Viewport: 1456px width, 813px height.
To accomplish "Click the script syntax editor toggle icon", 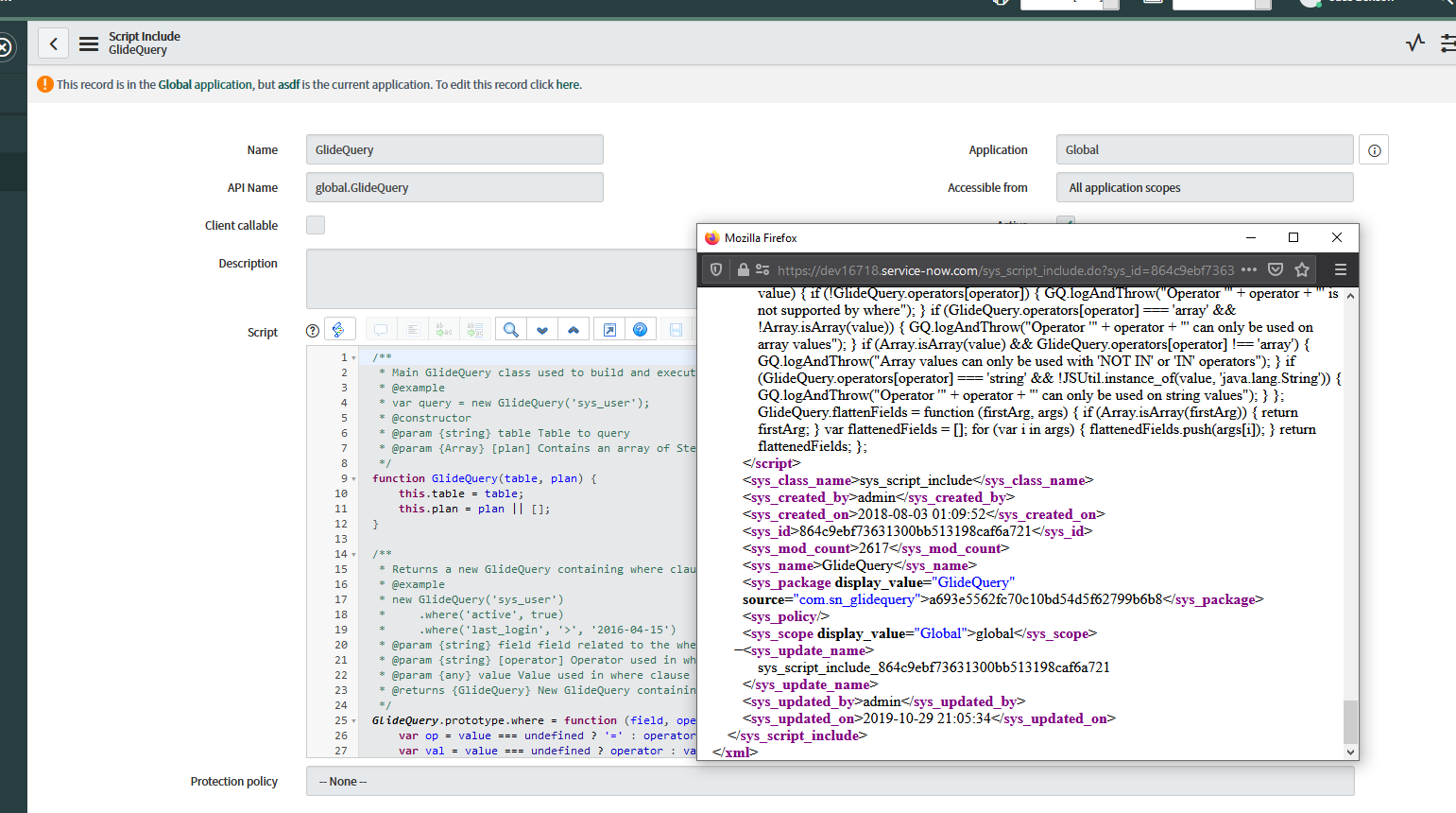I will click(339, 329).
